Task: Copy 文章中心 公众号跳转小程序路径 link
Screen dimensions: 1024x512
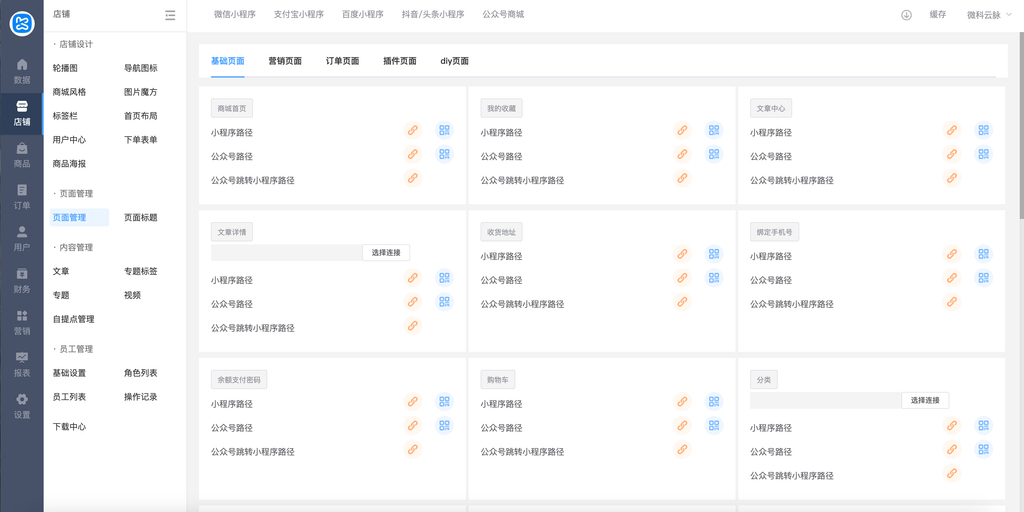Action: [x=952, y=178]
